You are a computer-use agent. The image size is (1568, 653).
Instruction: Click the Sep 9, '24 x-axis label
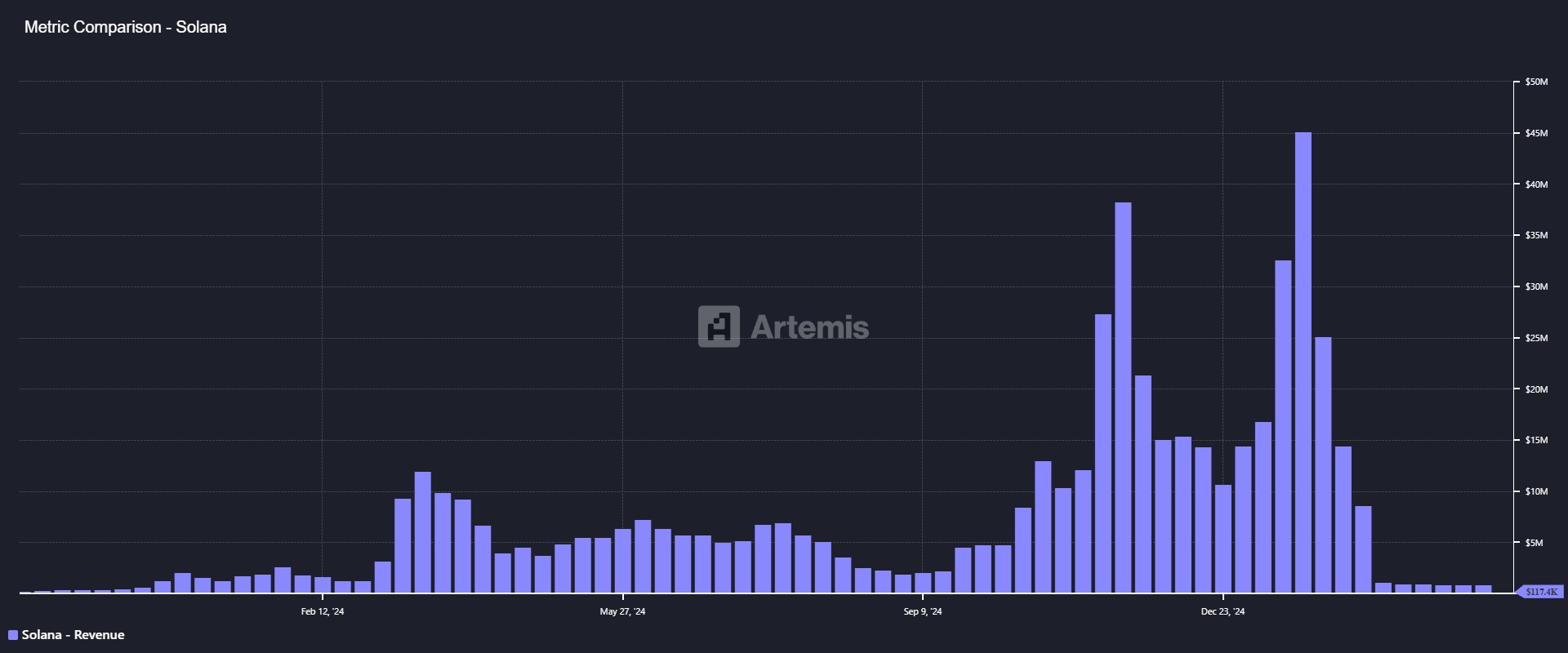923,611
